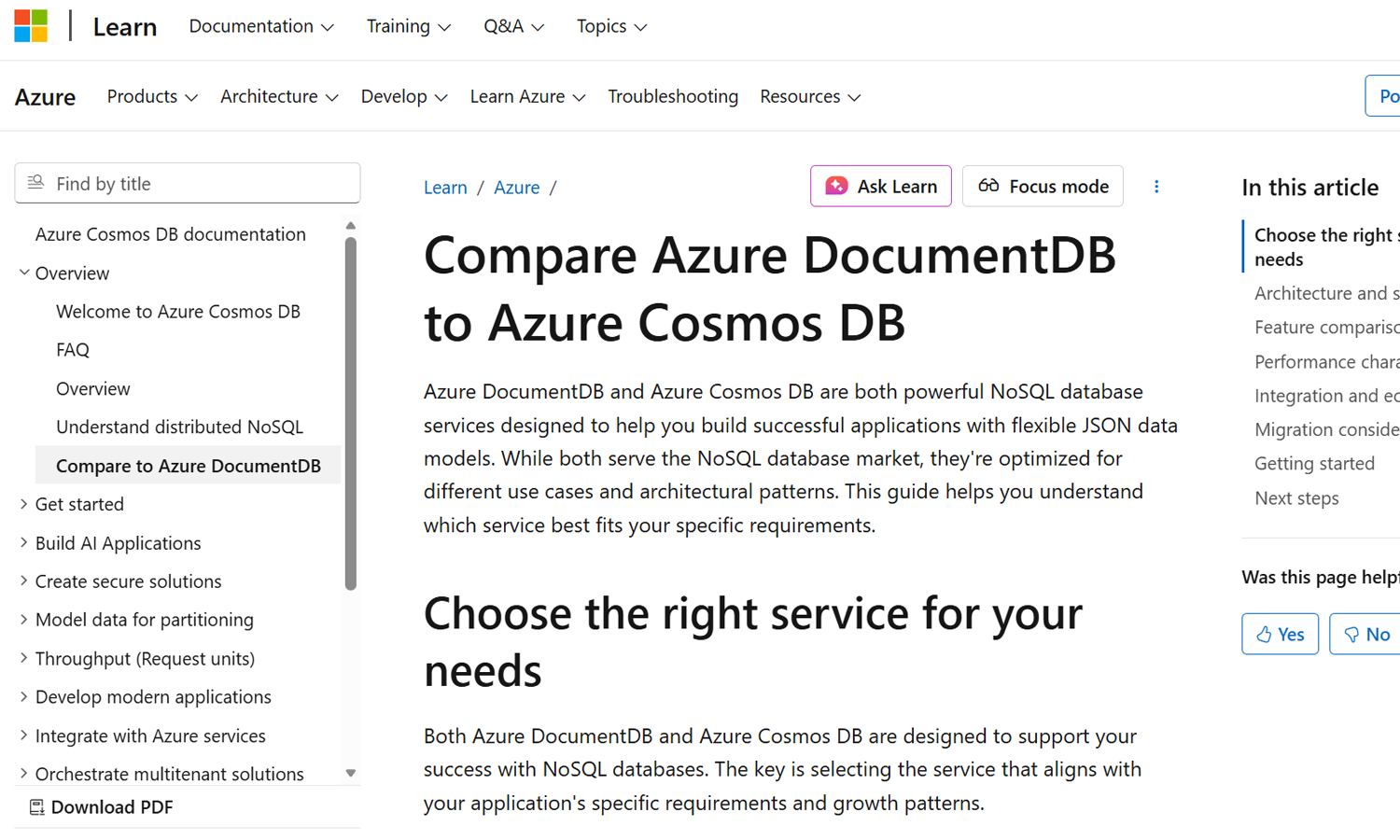The height and width of the screenshot is (840, 1400).
Task: Jump to Getting started article section
Action: (x=1313, y=463)
